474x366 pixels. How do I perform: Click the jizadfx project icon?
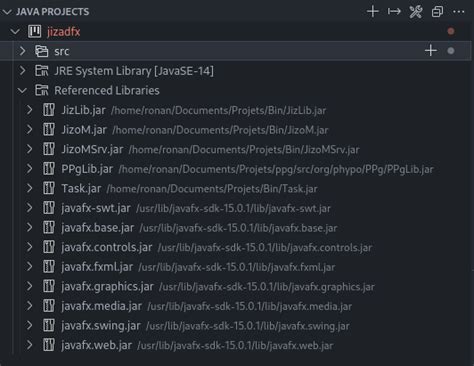(35, 32)
